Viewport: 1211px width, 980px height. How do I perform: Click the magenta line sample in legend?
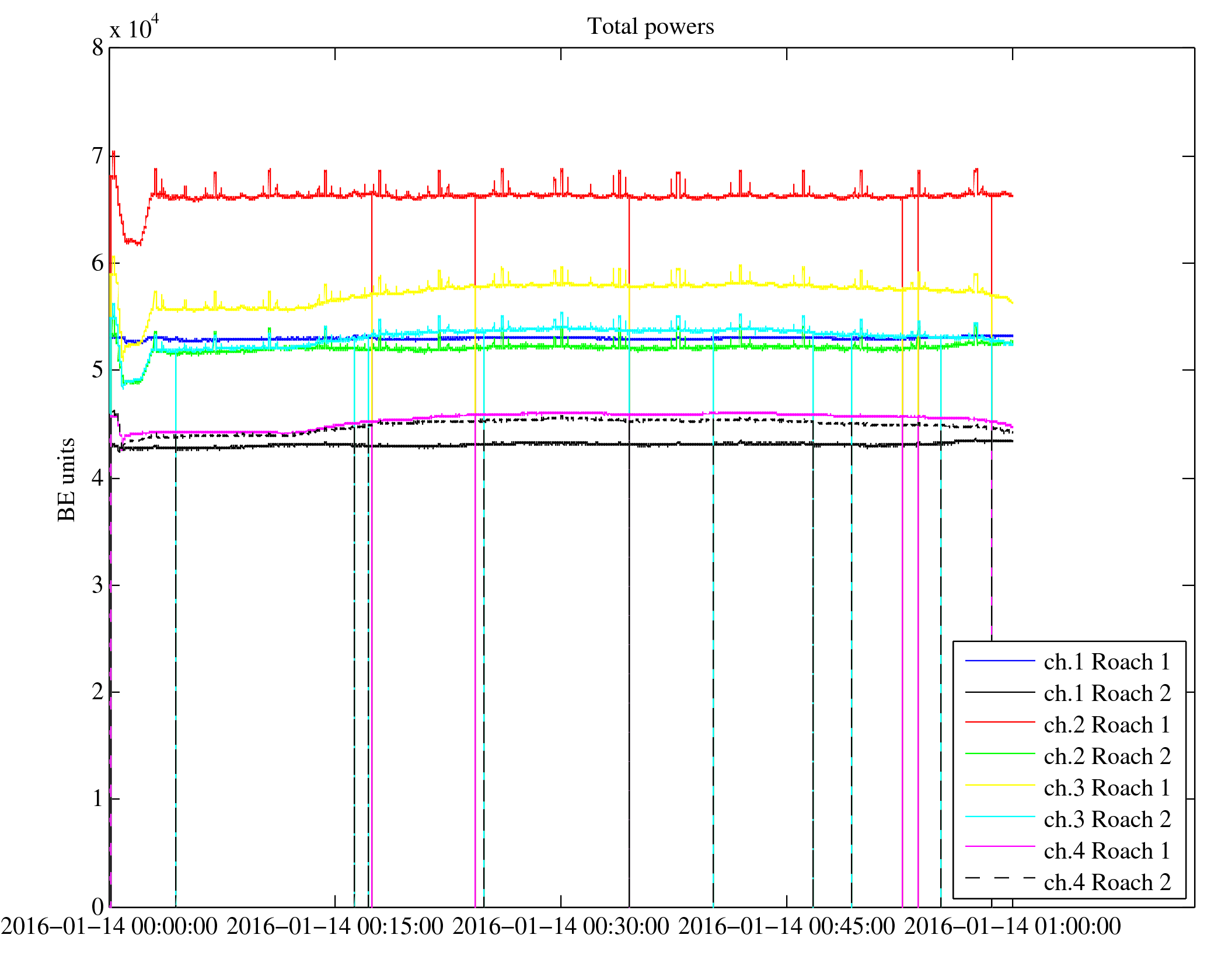[x=1000, y=846]
